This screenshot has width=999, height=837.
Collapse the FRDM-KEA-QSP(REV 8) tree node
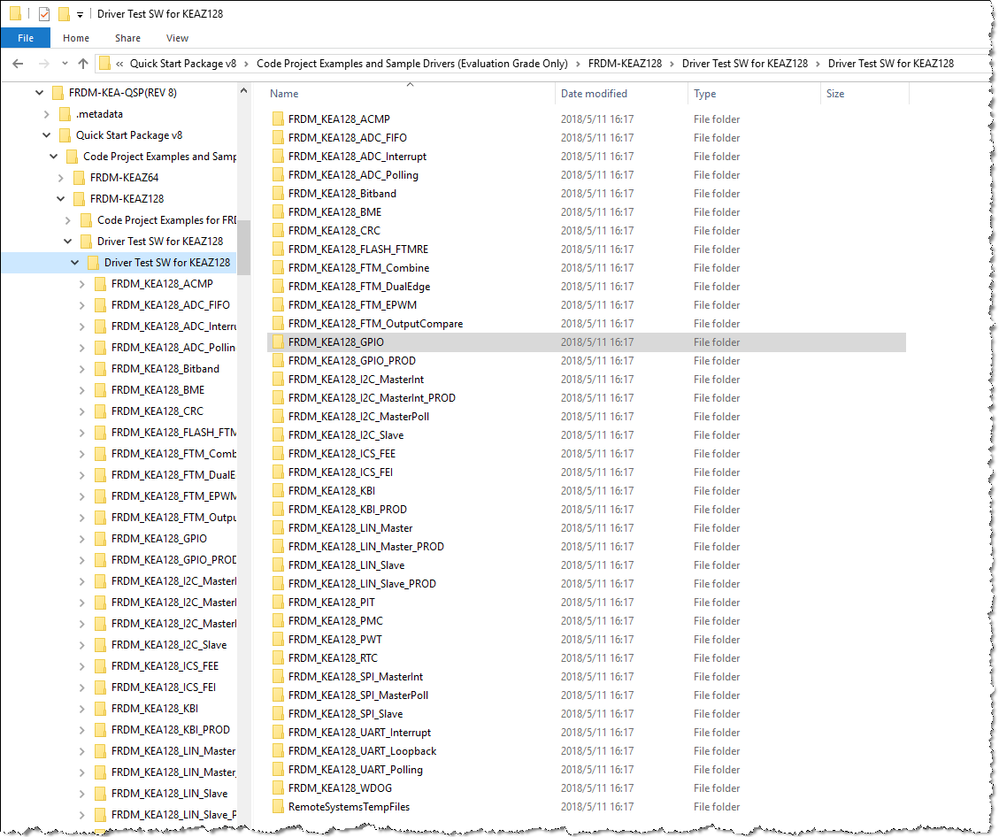40,93
